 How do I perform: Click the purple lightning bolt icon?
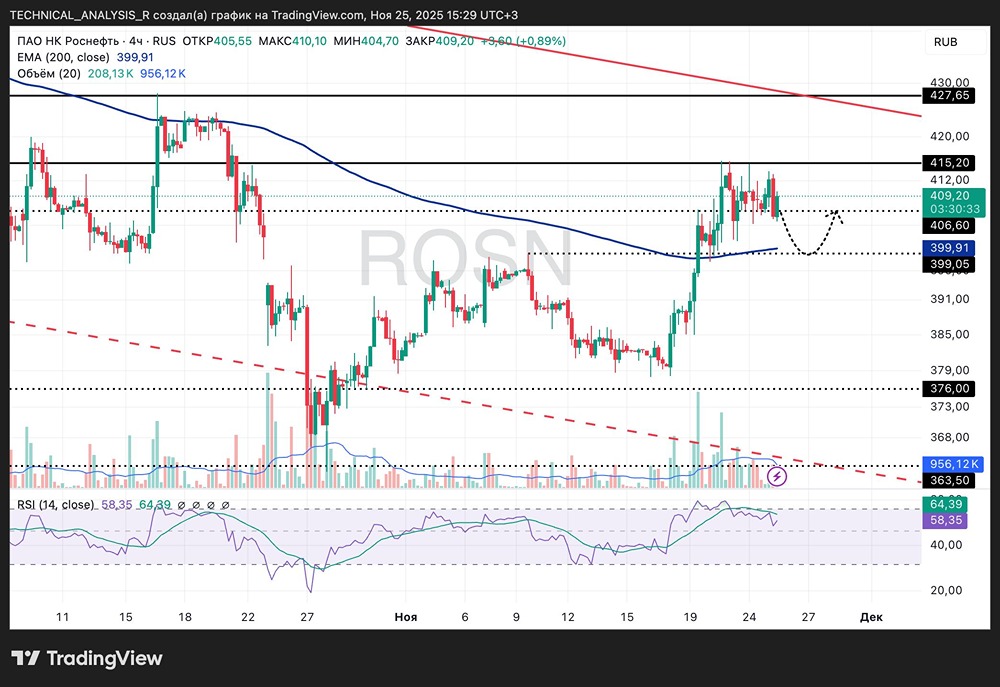click(776, 476)
